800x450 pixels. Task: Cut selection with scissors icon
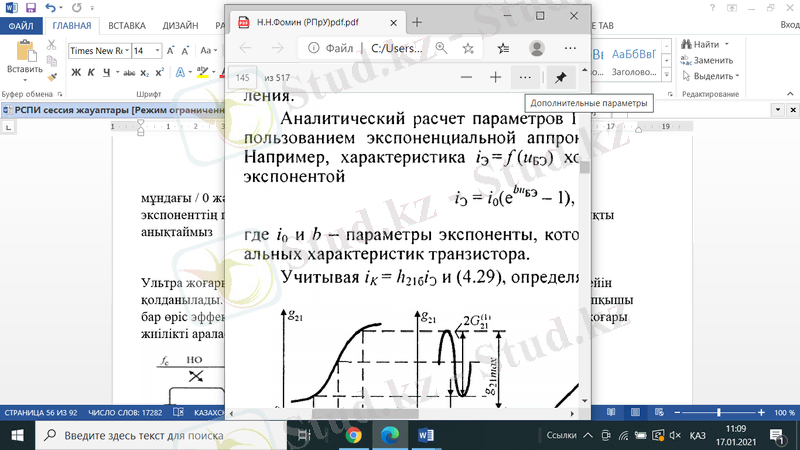pyautogui.click(x=52, y=45)
